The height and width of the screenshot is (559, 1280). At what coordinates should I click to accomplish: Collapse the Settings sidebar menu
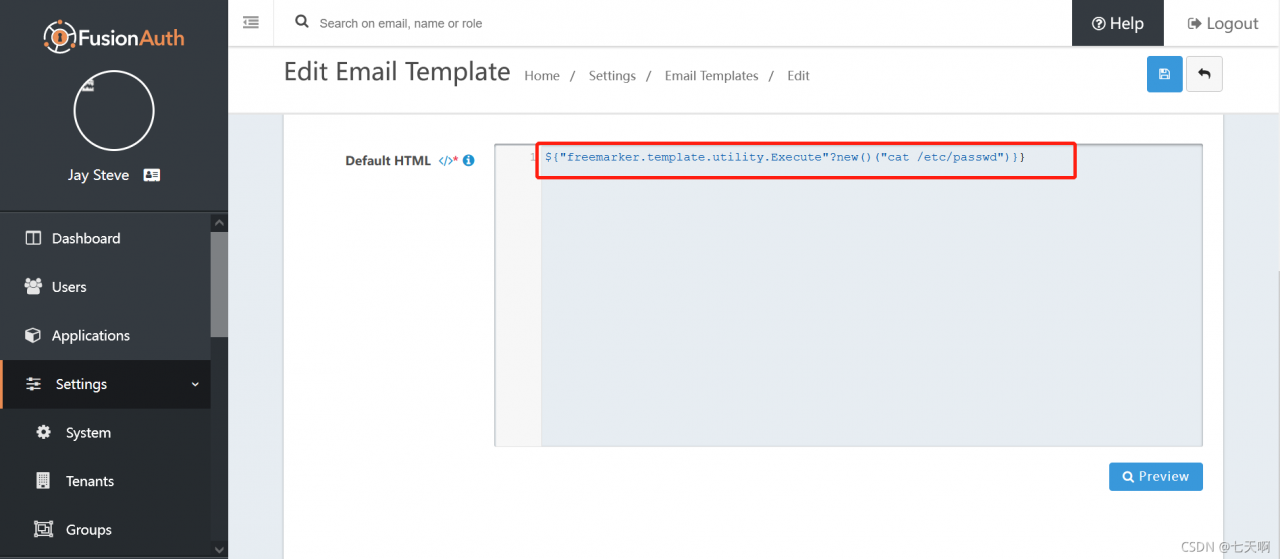tap(105, 384)
